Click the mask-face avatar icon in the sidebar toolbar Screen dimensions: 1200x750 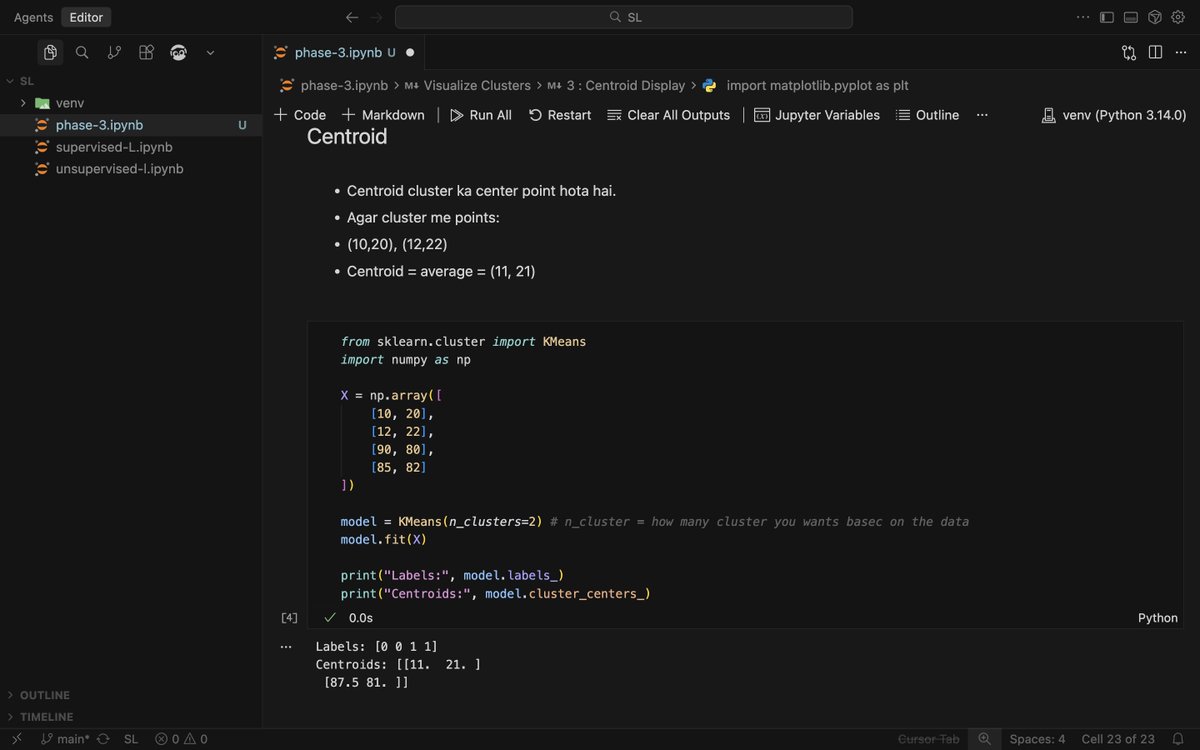click(x=179, y=52)
